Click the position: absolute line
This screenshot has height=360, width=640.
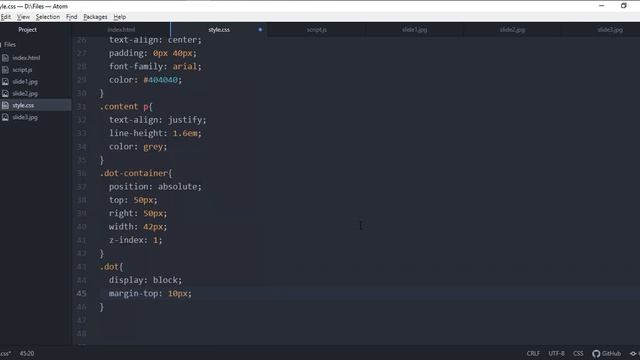(155, 187)
